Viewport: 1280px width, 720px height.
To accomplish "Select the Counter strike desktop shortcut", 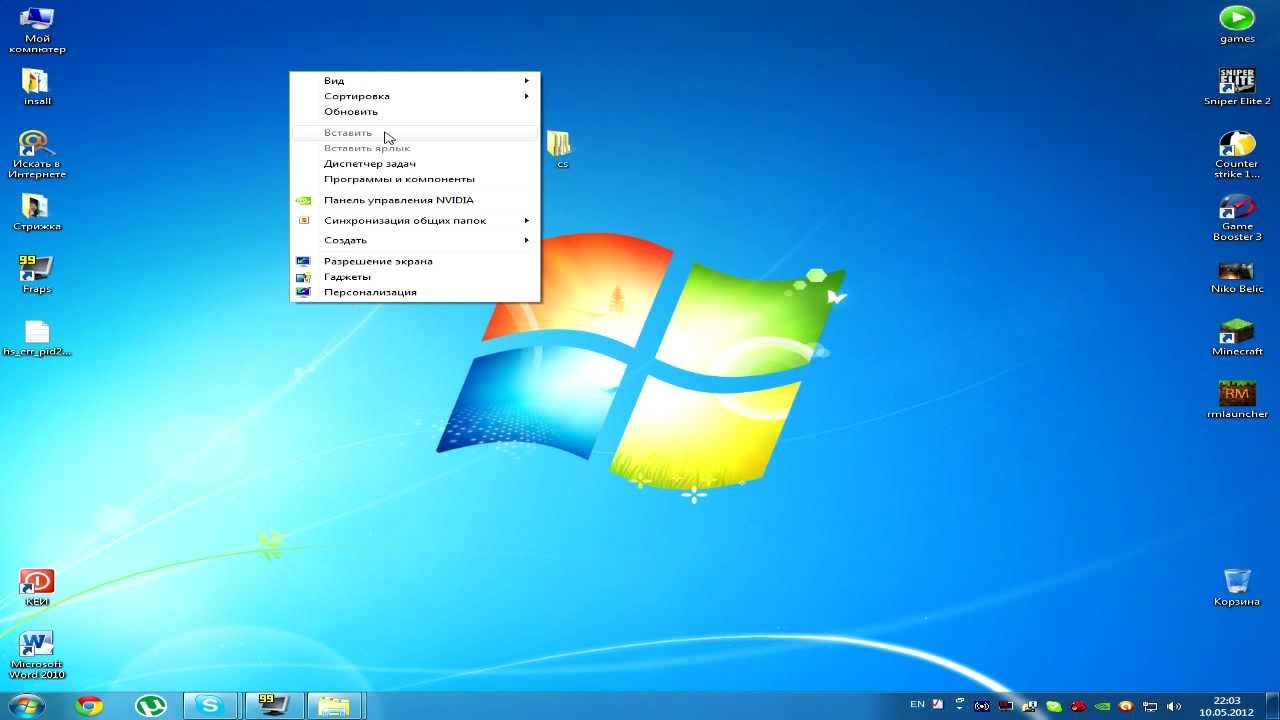I will click(1237, 154).
